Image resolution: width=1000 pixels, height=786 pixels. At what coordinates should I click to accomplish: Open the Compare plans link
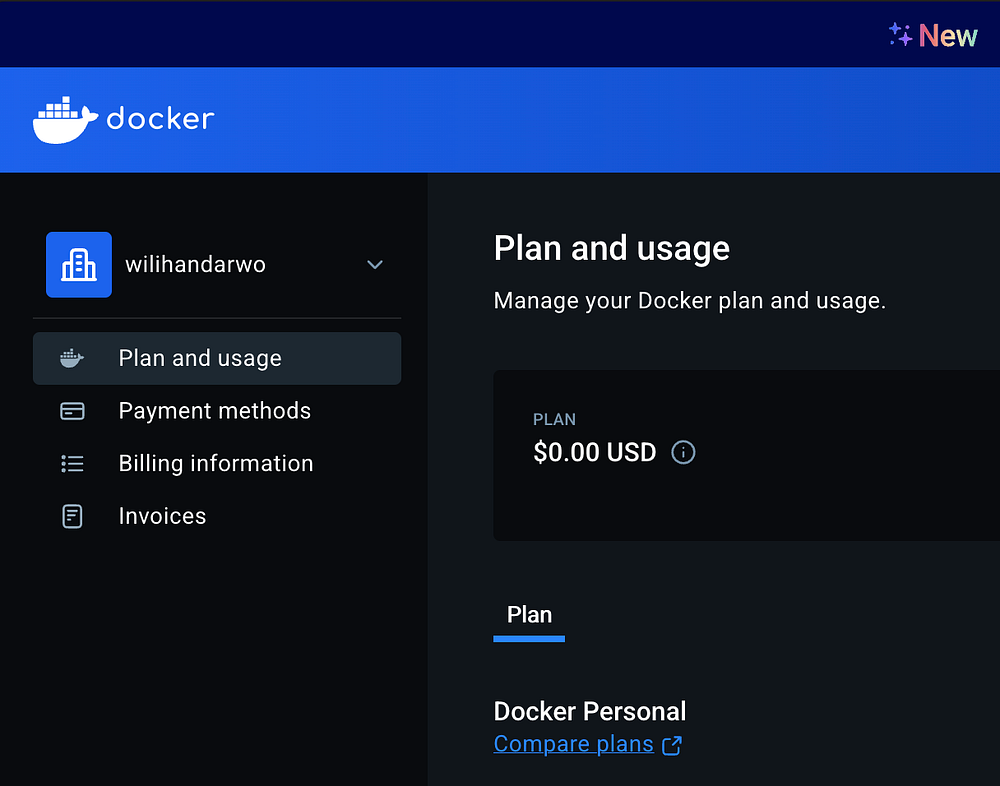(573, 744)
